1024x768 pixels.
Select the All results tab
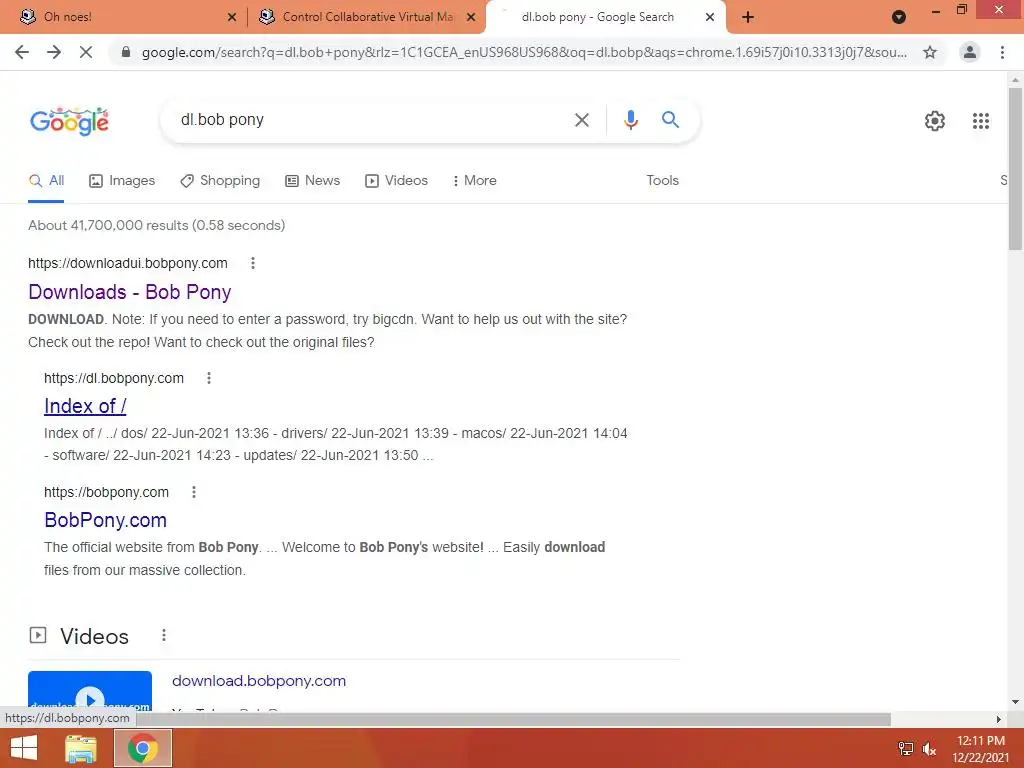[x=46, y=181]
